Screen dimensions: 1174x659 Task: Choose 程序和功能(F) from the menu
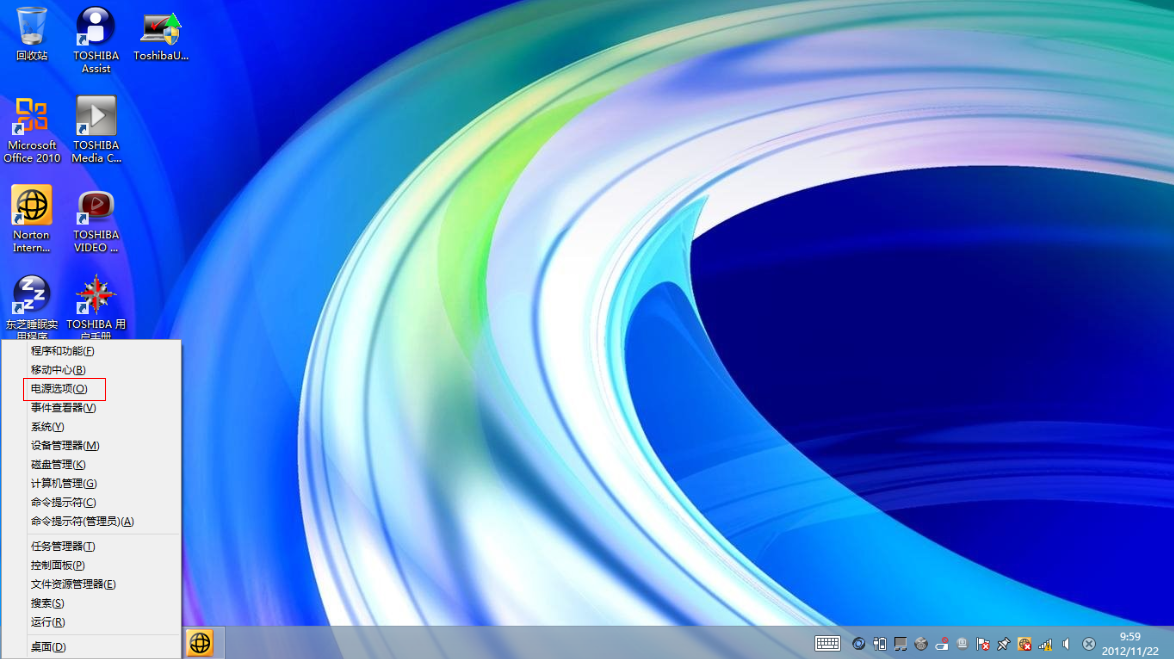[91, 350]
